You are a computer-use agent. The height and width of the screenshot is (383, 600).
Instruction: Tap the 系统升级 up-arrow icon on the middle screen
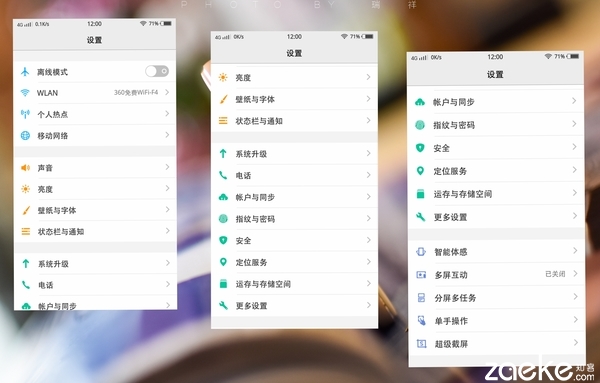point(223,154)
